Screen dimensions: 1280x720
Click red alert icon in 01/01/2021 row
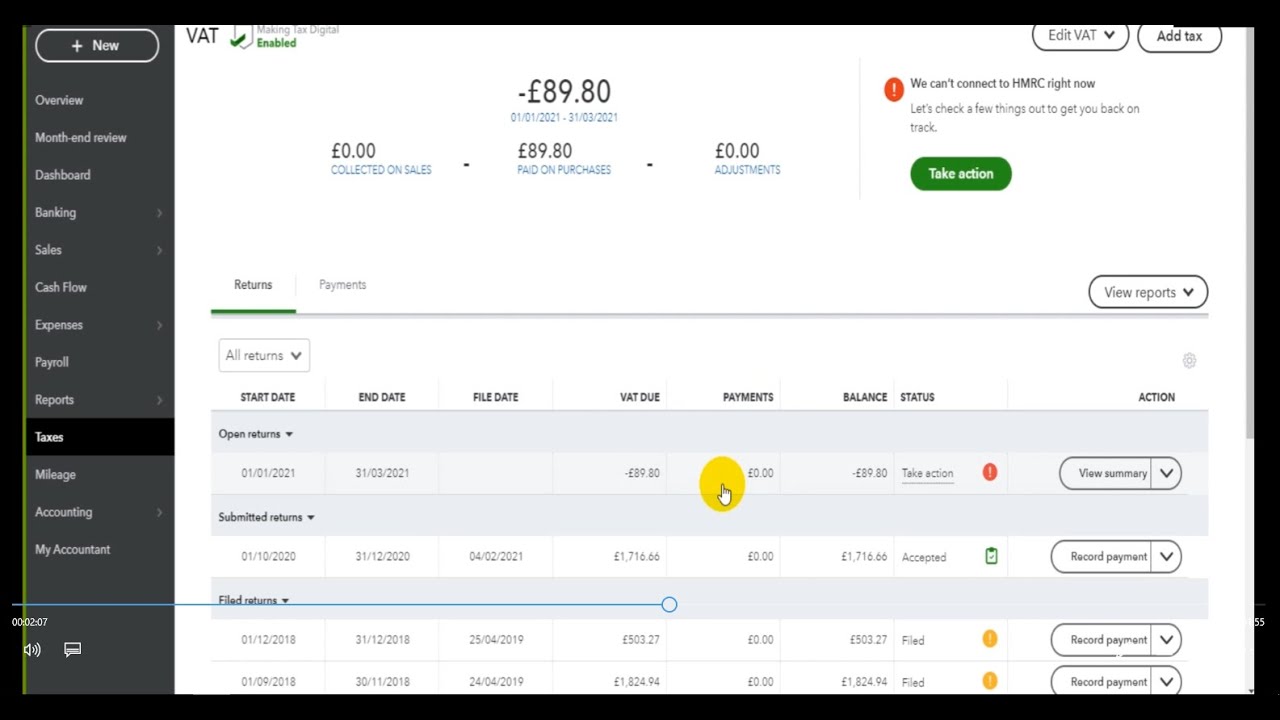click(x=990, y=472)
